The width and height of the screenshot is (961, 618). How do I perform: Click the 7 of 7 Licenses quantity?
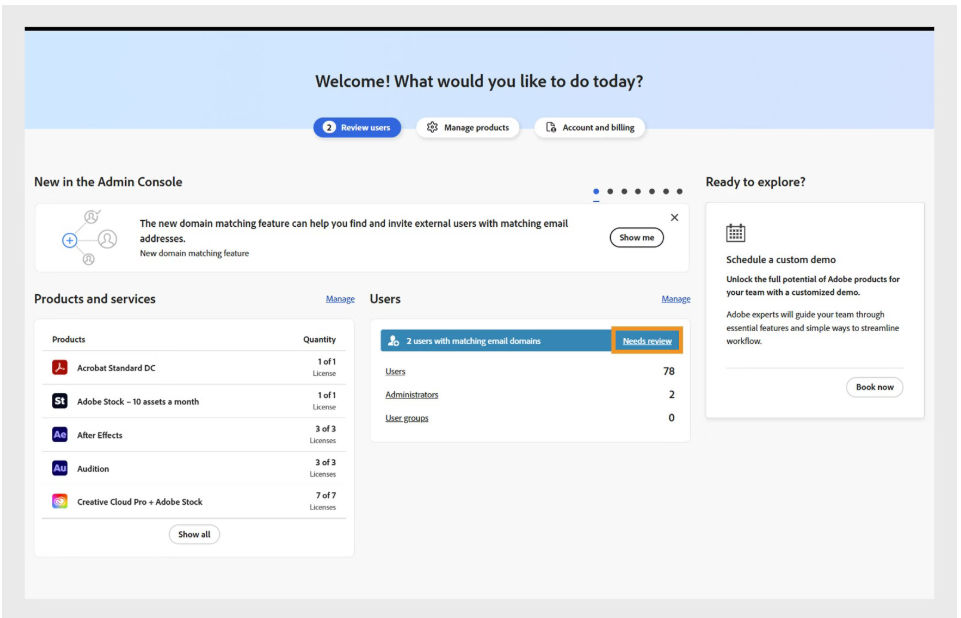(x=323, y=501)
